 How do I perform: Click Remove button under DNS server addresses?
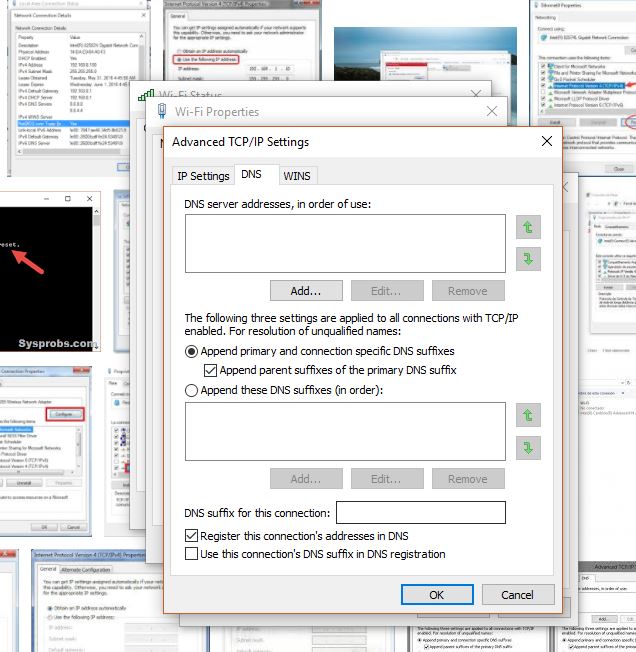468,291
